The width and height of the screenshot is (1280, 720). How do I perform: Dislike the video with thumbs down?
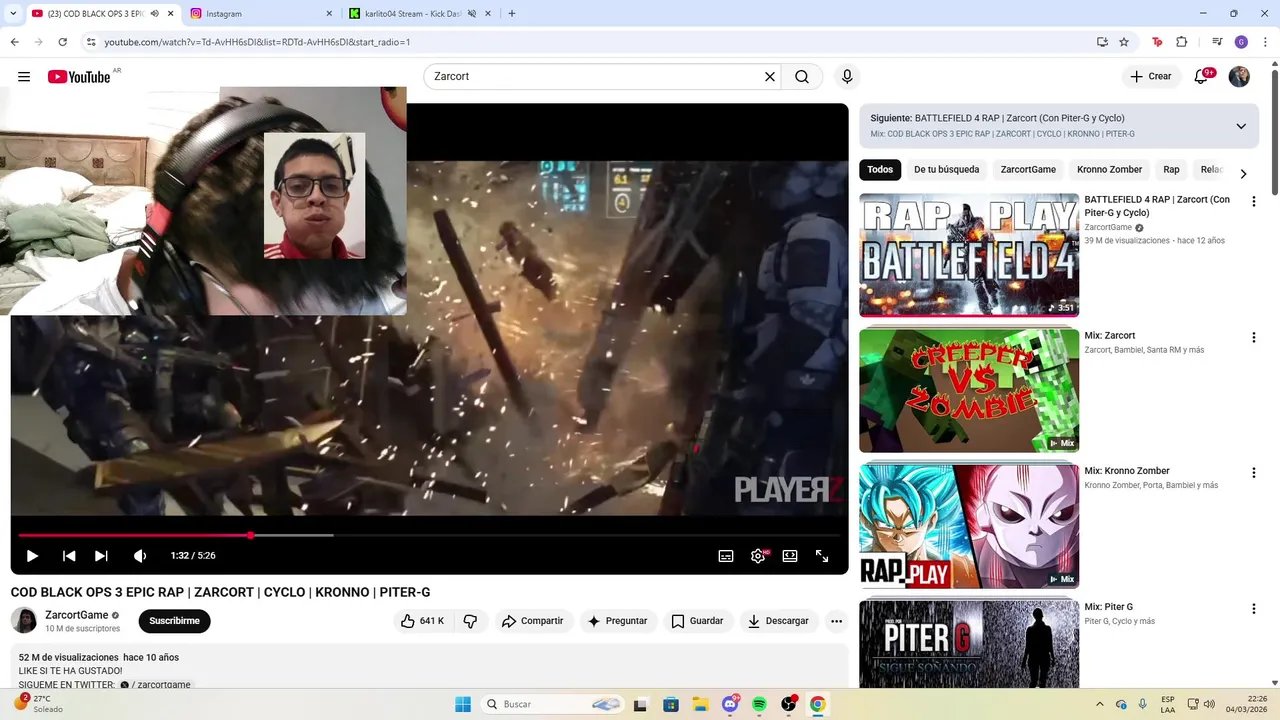(x=470, y=621)
